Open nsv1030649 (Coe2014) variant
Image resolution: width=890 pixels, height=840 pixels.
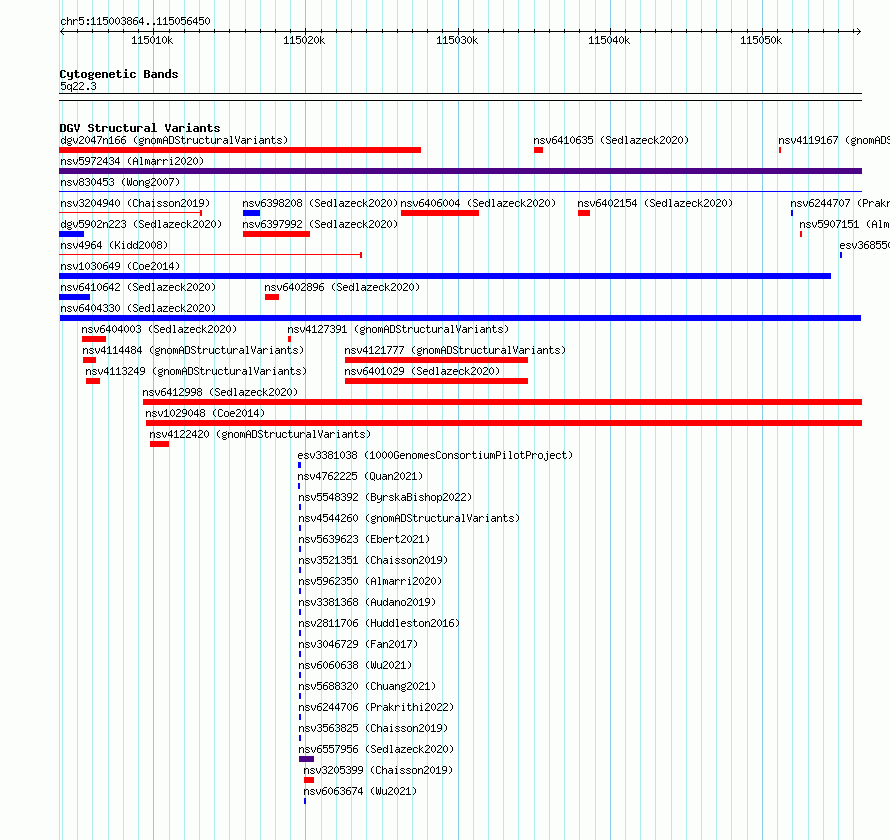[x=120, y=266]
